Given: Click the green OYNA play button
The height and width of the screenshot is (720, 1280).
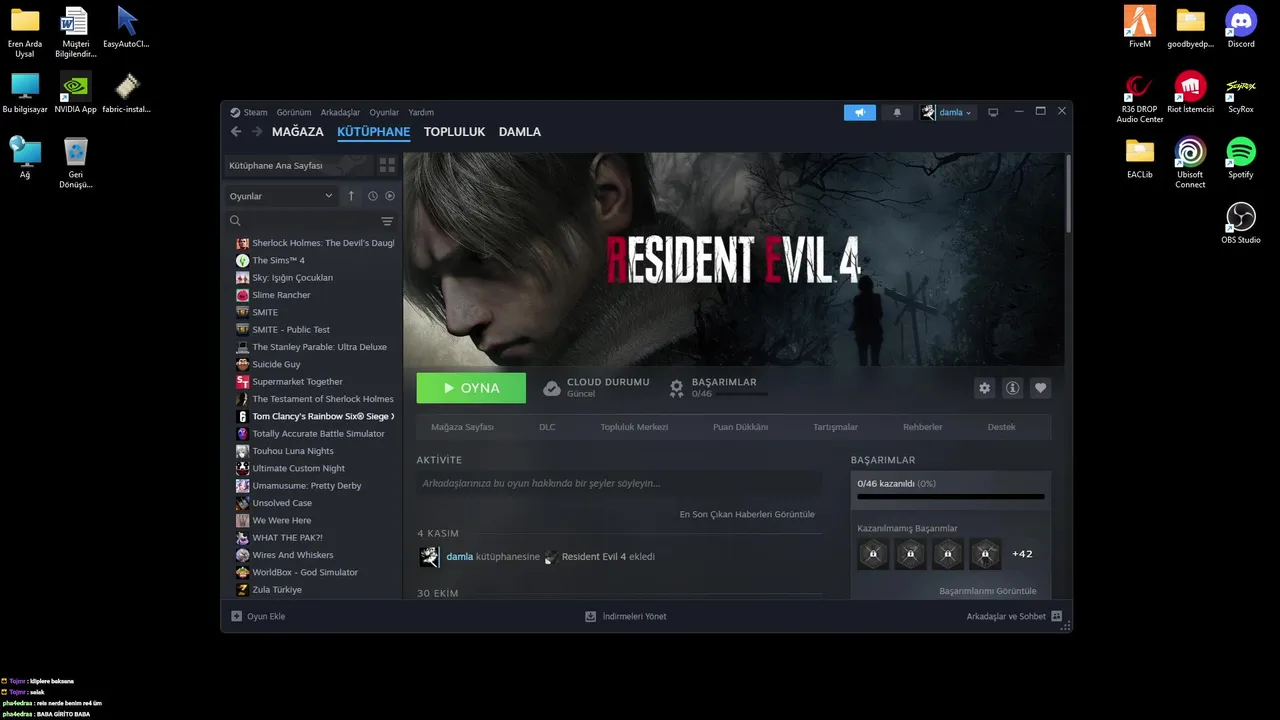Looking at the screenshot, I should pyautogui.click(x=471, y=388).
